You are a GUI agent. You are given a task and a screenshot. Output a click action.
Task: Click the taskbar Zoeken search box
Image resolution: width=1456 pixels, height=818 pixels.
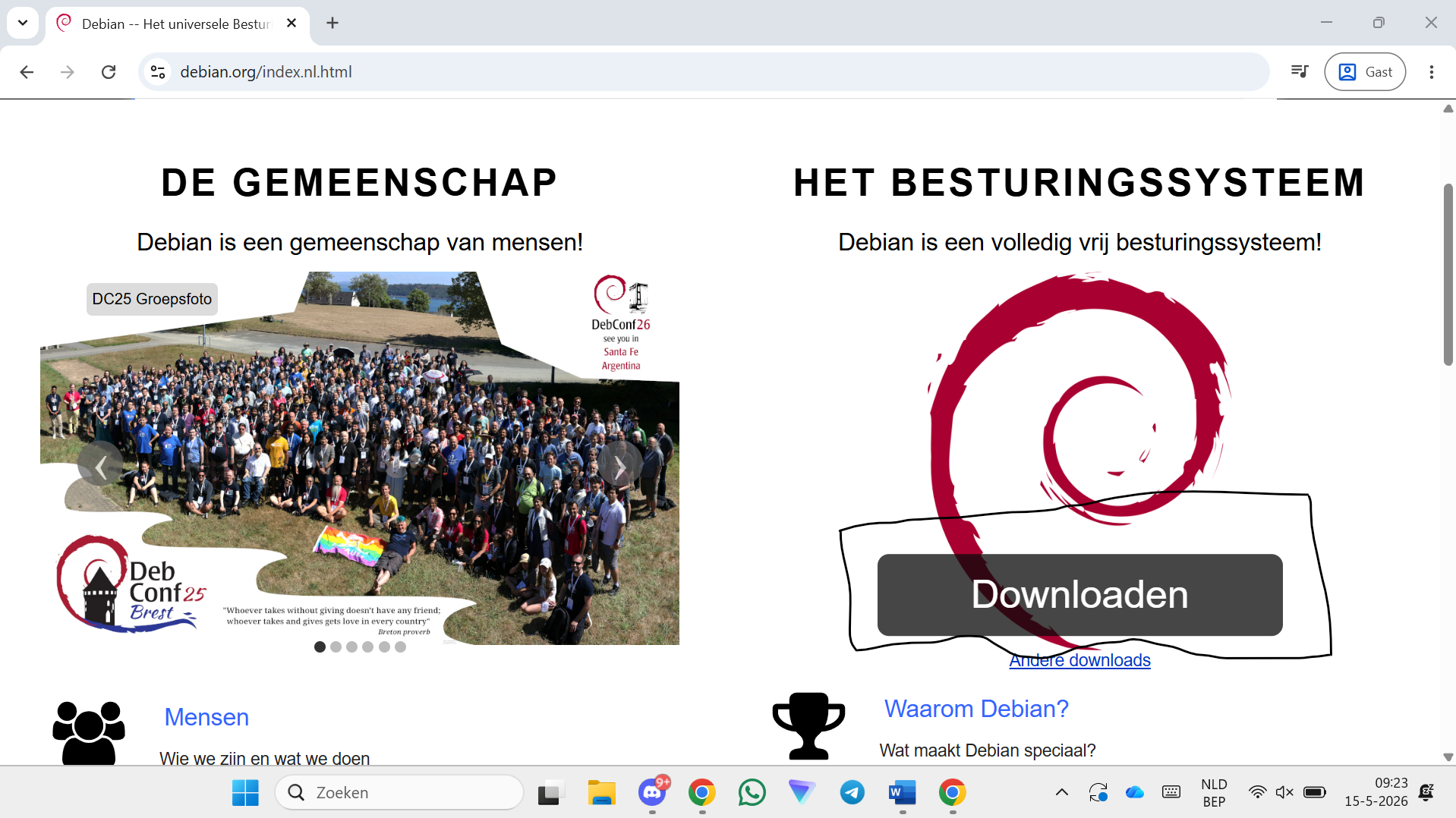399,793
